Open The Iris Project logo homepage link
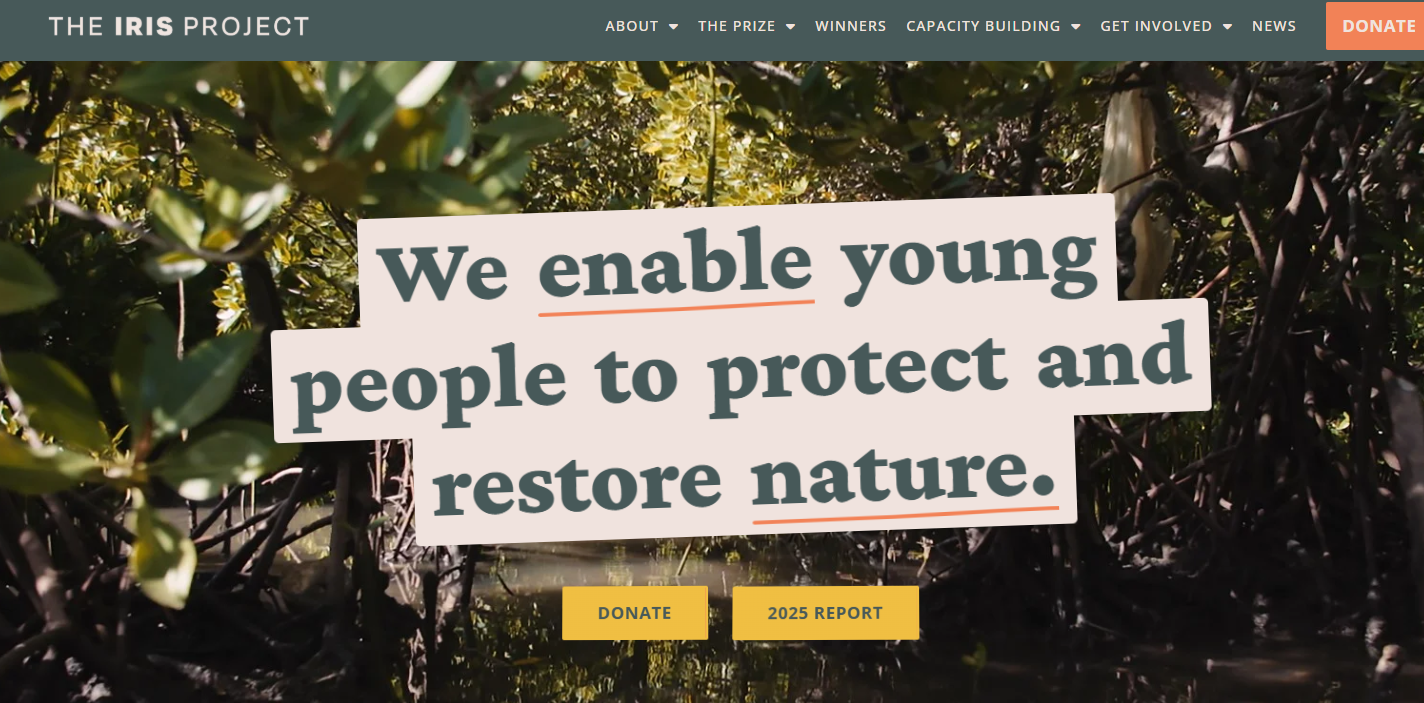This screenshot has height=703, width=1424. [x=179, y=26]
